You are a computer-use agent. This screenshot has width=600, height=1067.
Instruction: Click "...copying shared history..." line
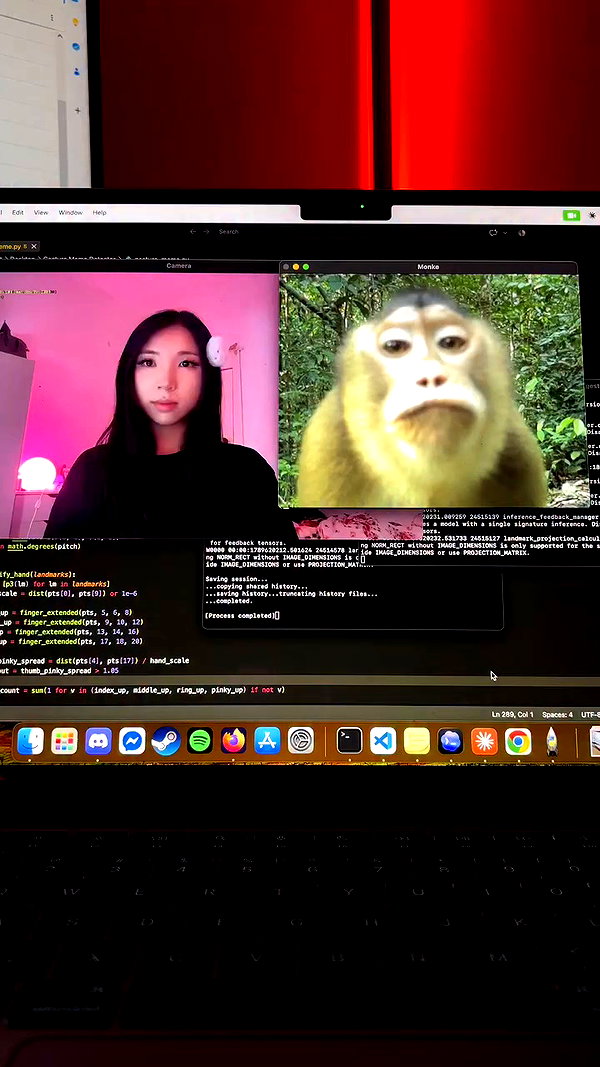256,587
